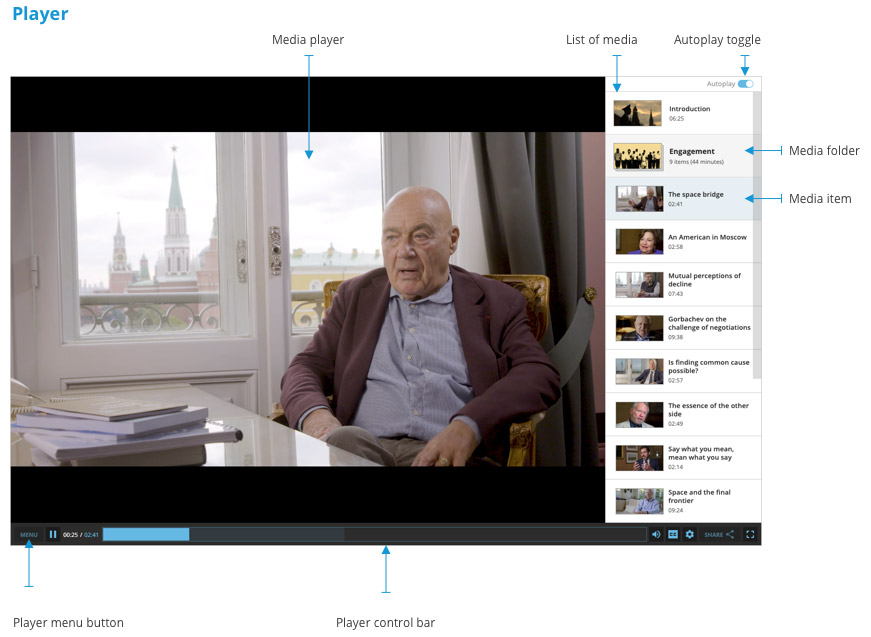The width and height of the screenshot is (871, 637).
Task: Play the Introduction media item
Action: pyautogui.click(x=680, y=113)
